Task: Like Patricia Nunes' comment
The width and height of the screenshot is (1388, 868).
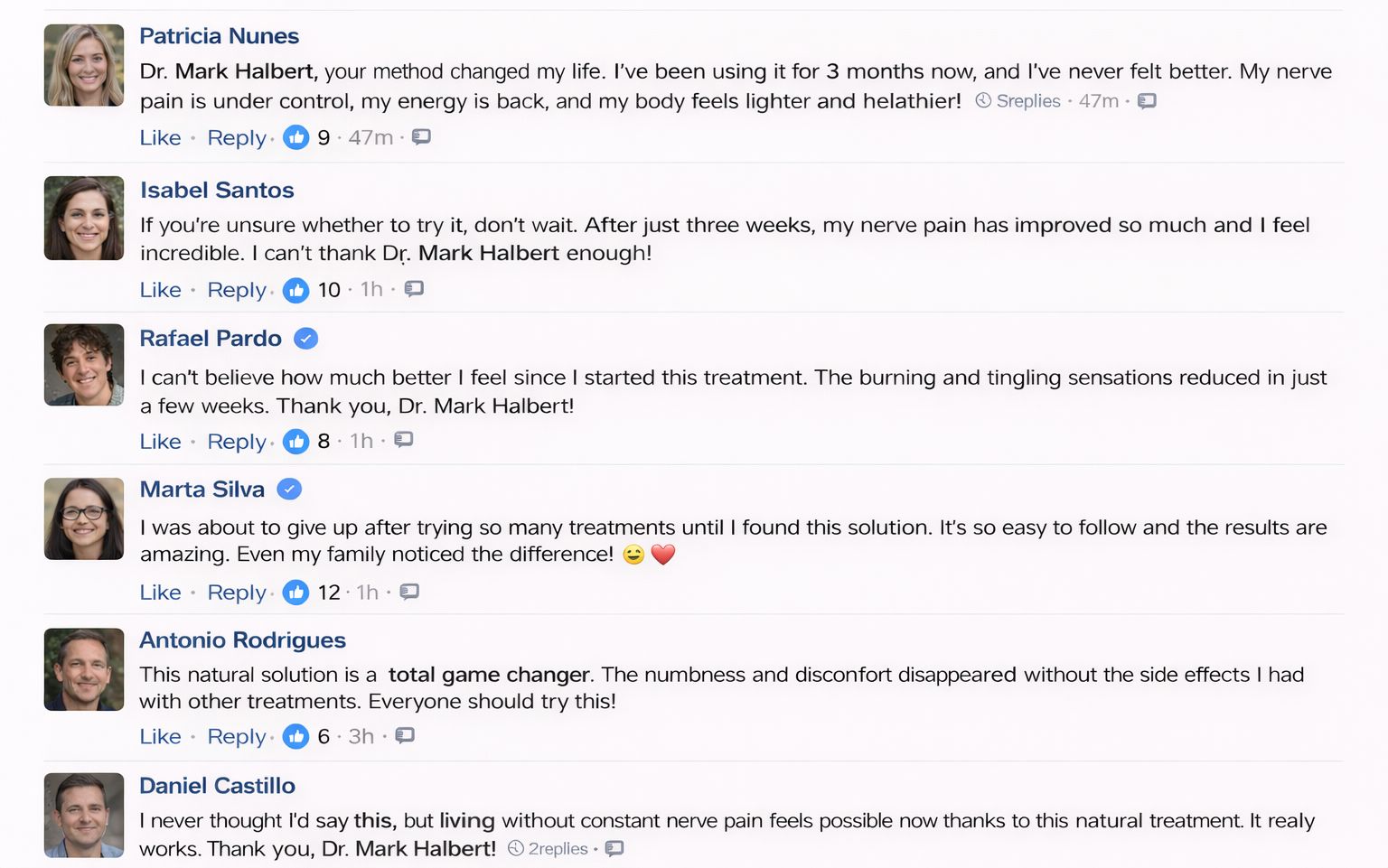Action: pyautogui.click(x=160, y=138)
